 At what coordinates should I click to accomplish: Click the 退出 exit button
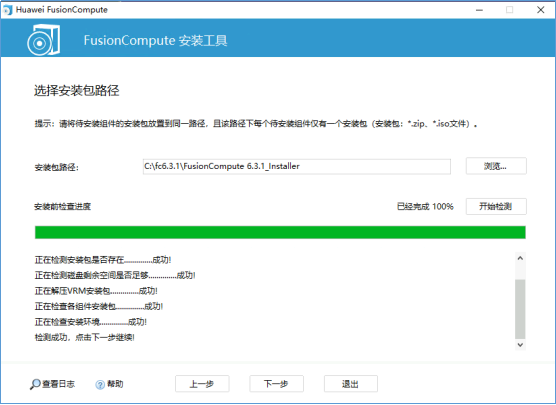351,384
